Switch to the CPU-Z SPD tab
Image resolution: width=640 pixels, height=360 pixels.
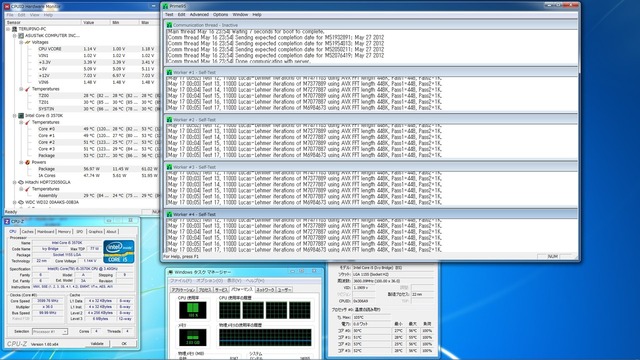80,231
